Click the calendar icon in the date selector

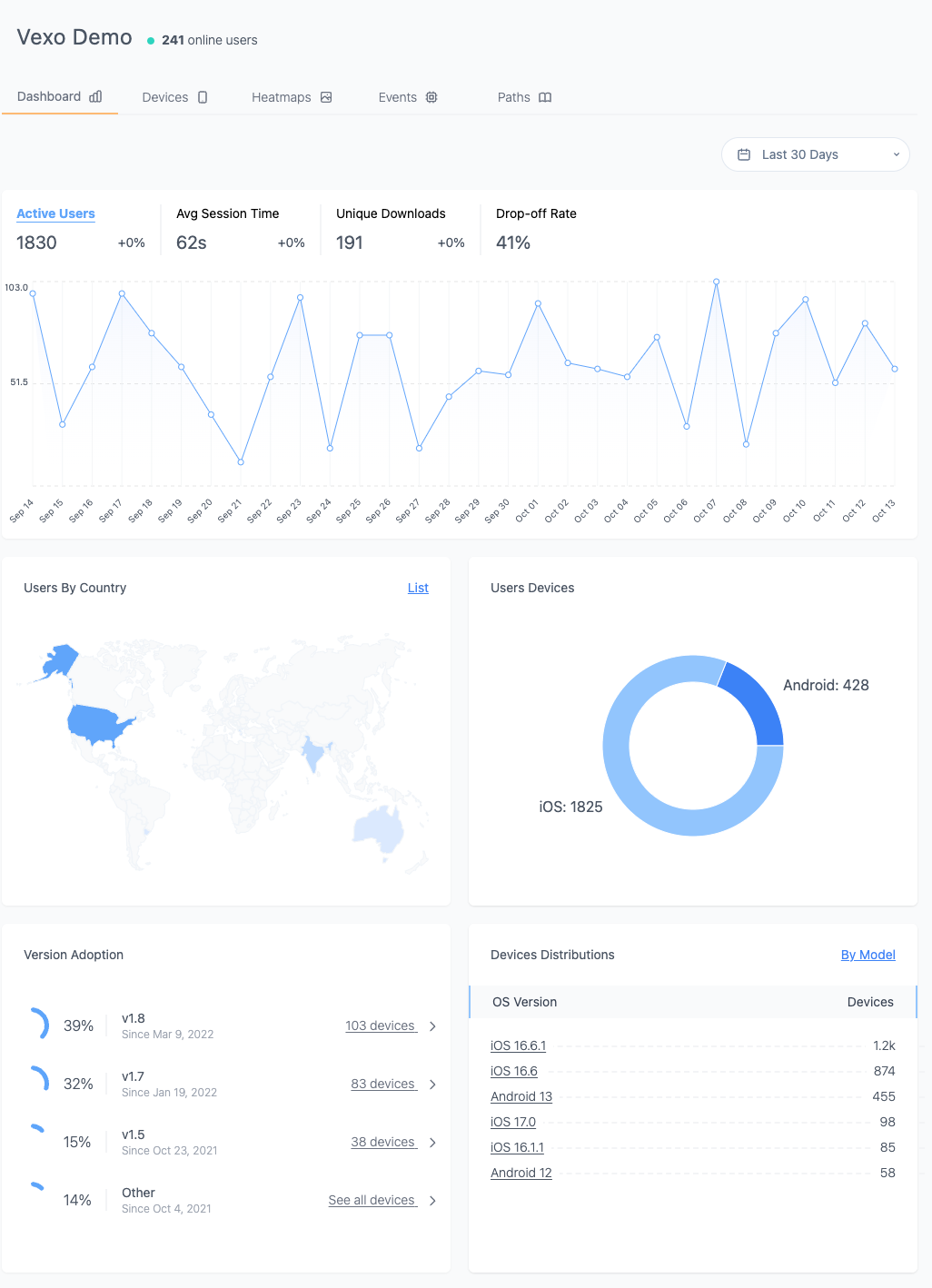(745, 154)
